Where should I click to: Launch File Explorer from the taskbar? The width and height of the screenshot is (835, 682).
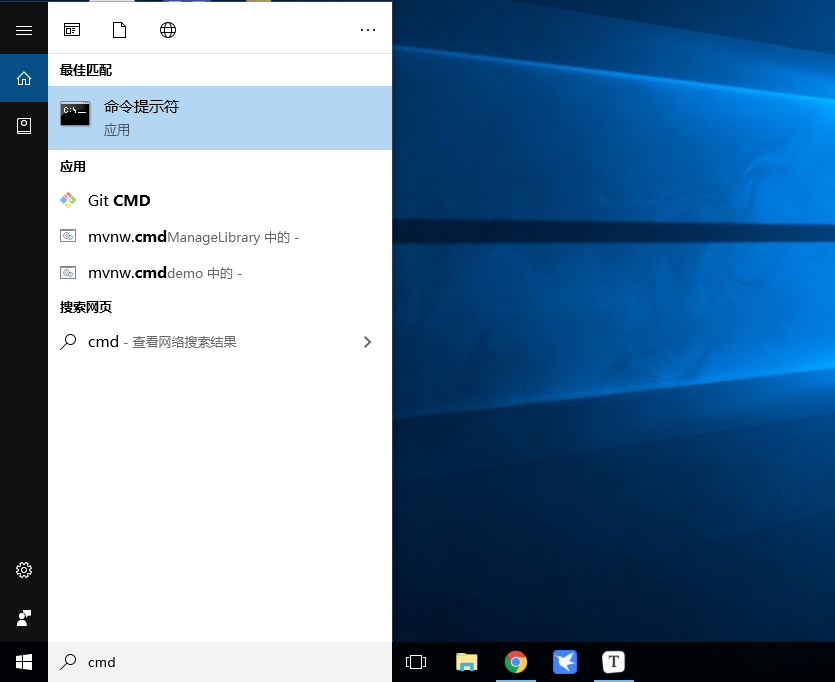coord(466,662)
